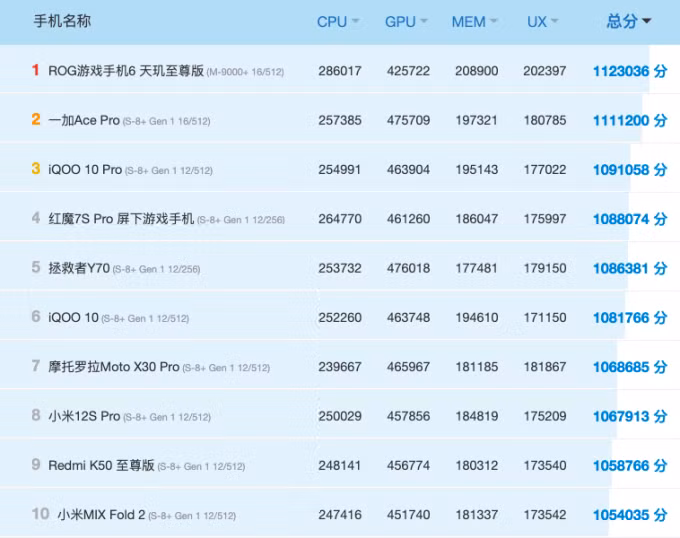Select CPU score 247416
The height and width of the screenshot is (538, 680).
pos(340,515)
